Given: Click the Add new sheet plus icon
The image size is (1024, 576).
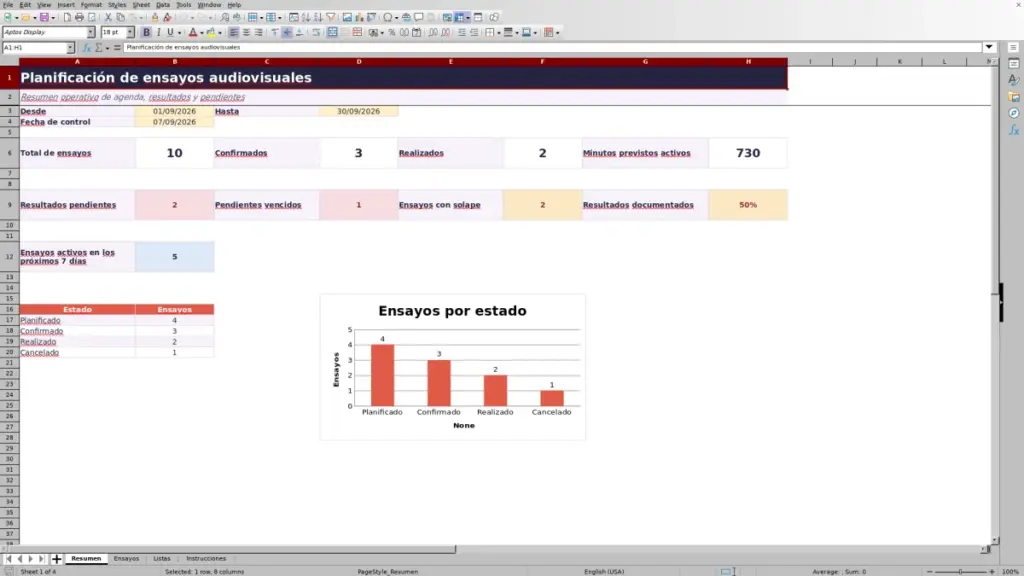Looking at the screenshot, I should (x=56, y=559).
